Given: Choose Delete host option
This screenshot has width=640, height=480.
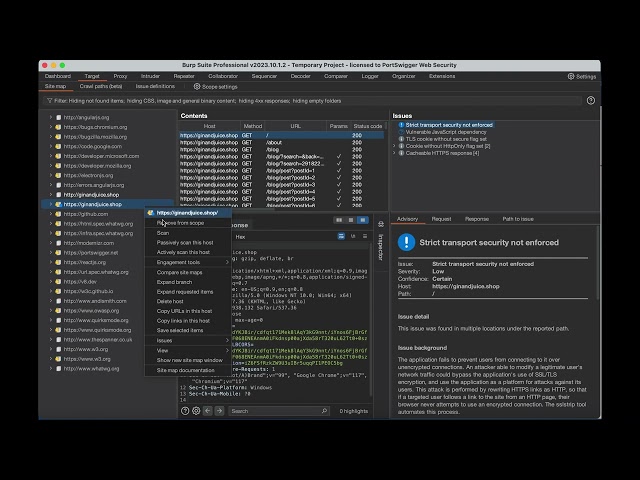Looking at the screenshot, I should tap(188, 301).
